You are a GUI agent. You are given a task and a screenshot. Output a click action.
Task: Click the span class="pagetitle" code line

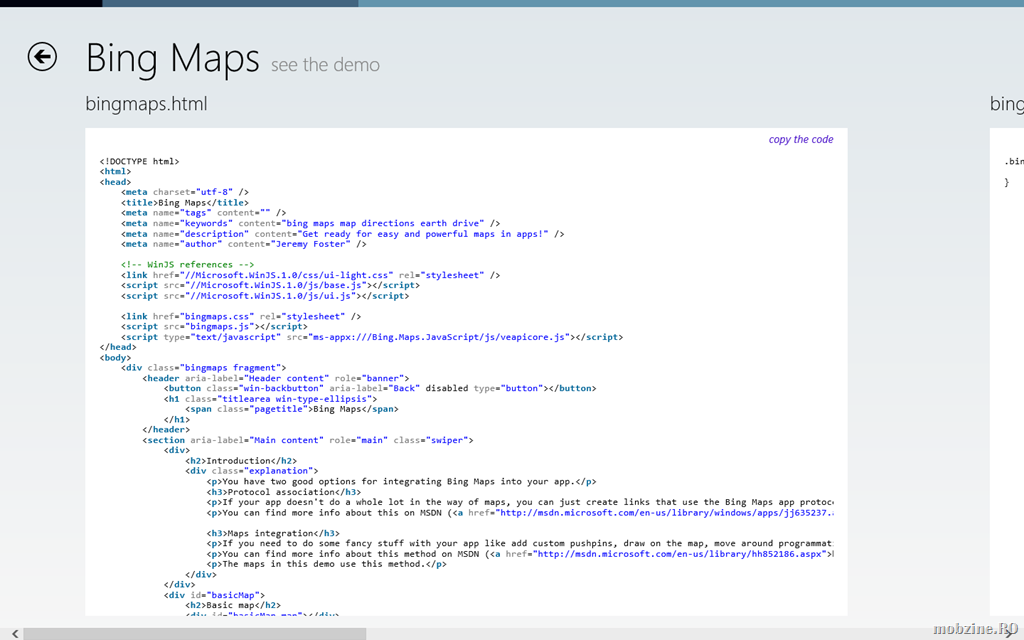pyautogui.click(x=292, y=409)
